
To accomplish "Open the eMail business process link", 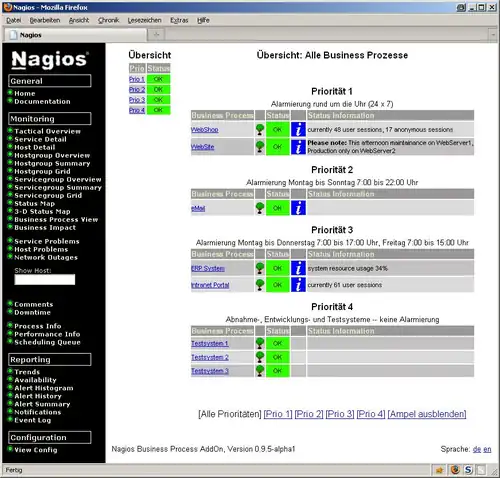I will (x=198, y=208).
